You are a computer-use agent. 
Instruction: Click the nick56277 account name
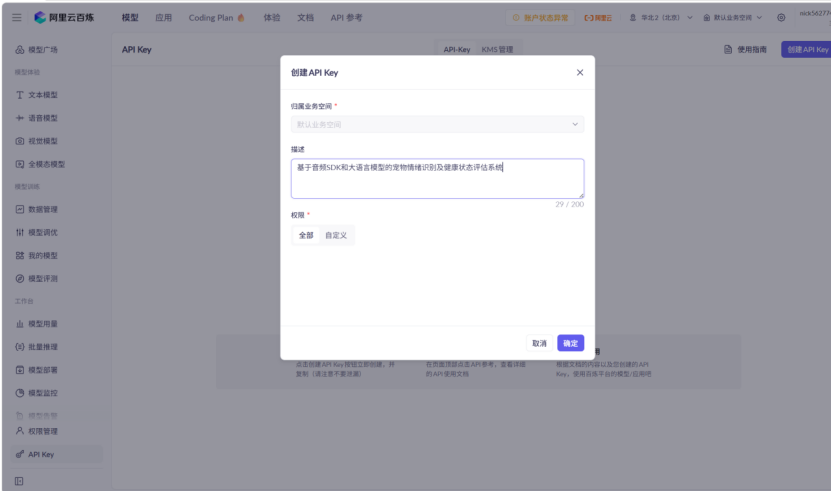click(x=815, y=13)
